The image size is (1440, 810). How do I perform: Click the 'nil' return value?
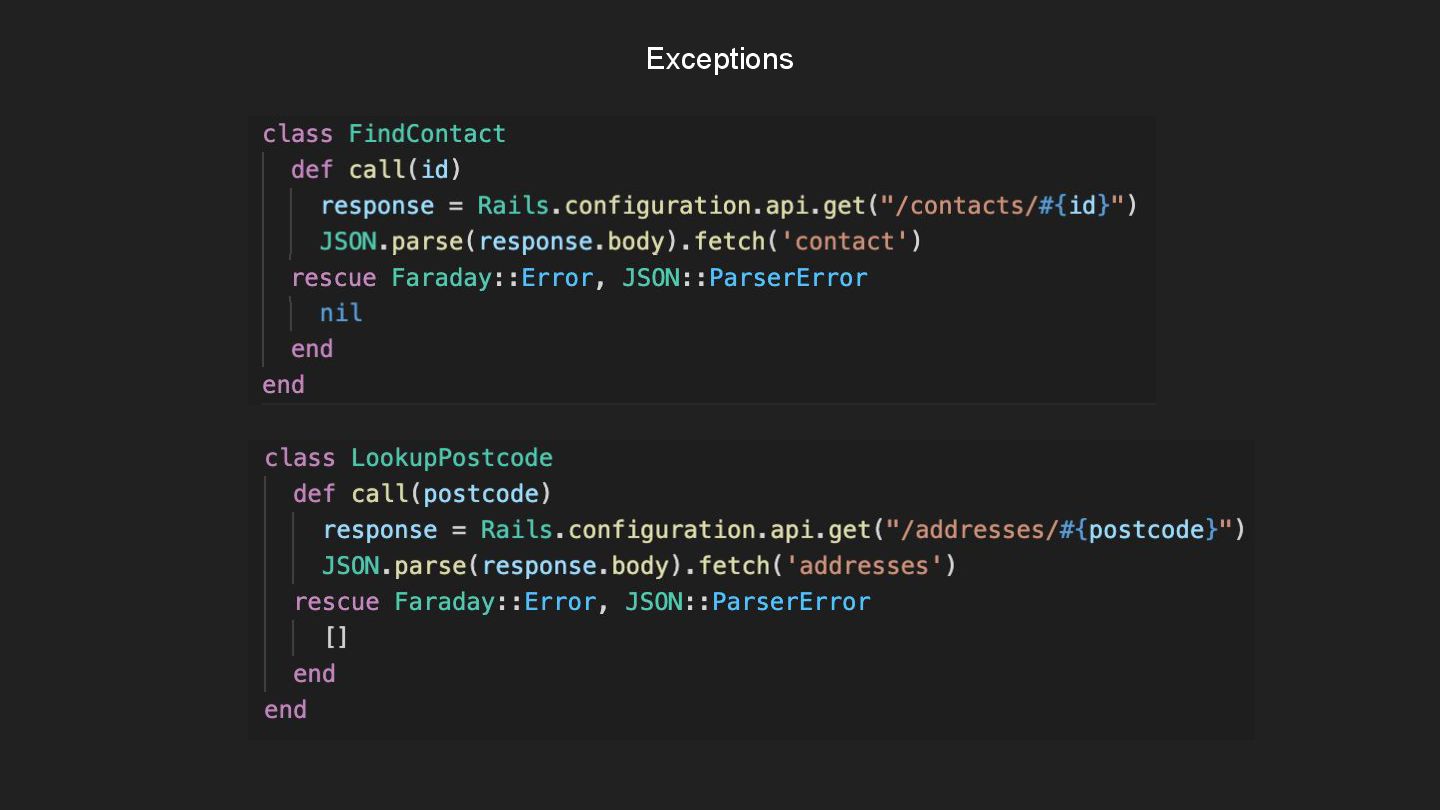click(x=341, y=314)
